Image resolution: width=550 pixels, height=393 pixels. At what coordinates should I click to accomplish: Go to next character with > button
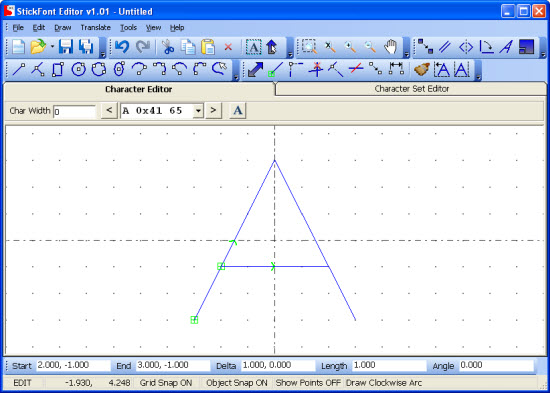pyautogui.click(x=213, y=111)
